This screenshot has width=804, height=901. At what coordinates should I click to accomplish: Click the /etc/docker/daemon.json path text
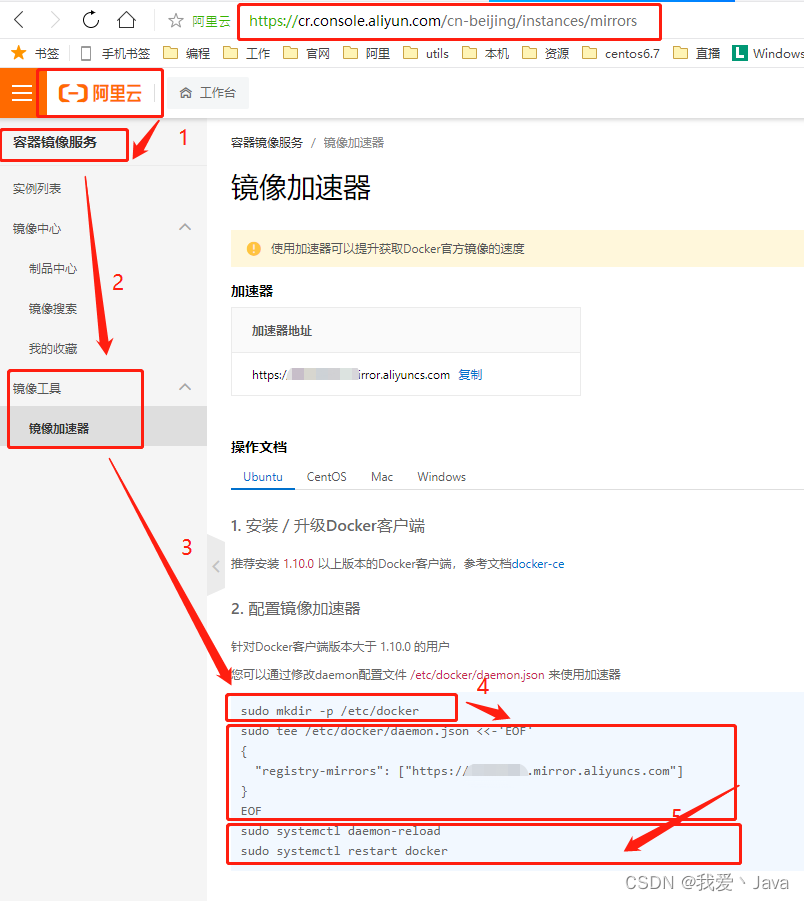pos(477,675)
